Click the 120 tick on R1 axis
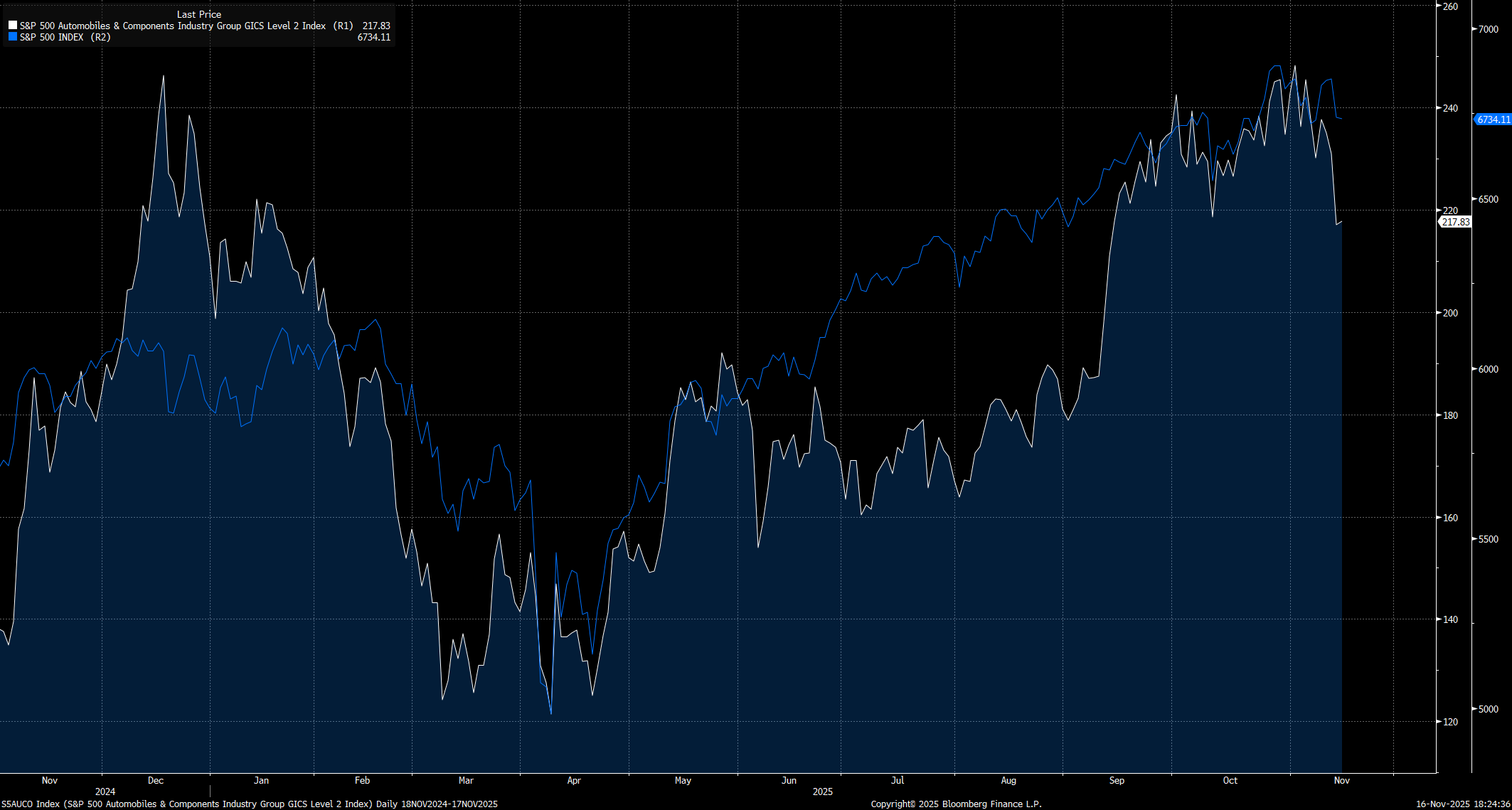 [x=1450, y=722]
